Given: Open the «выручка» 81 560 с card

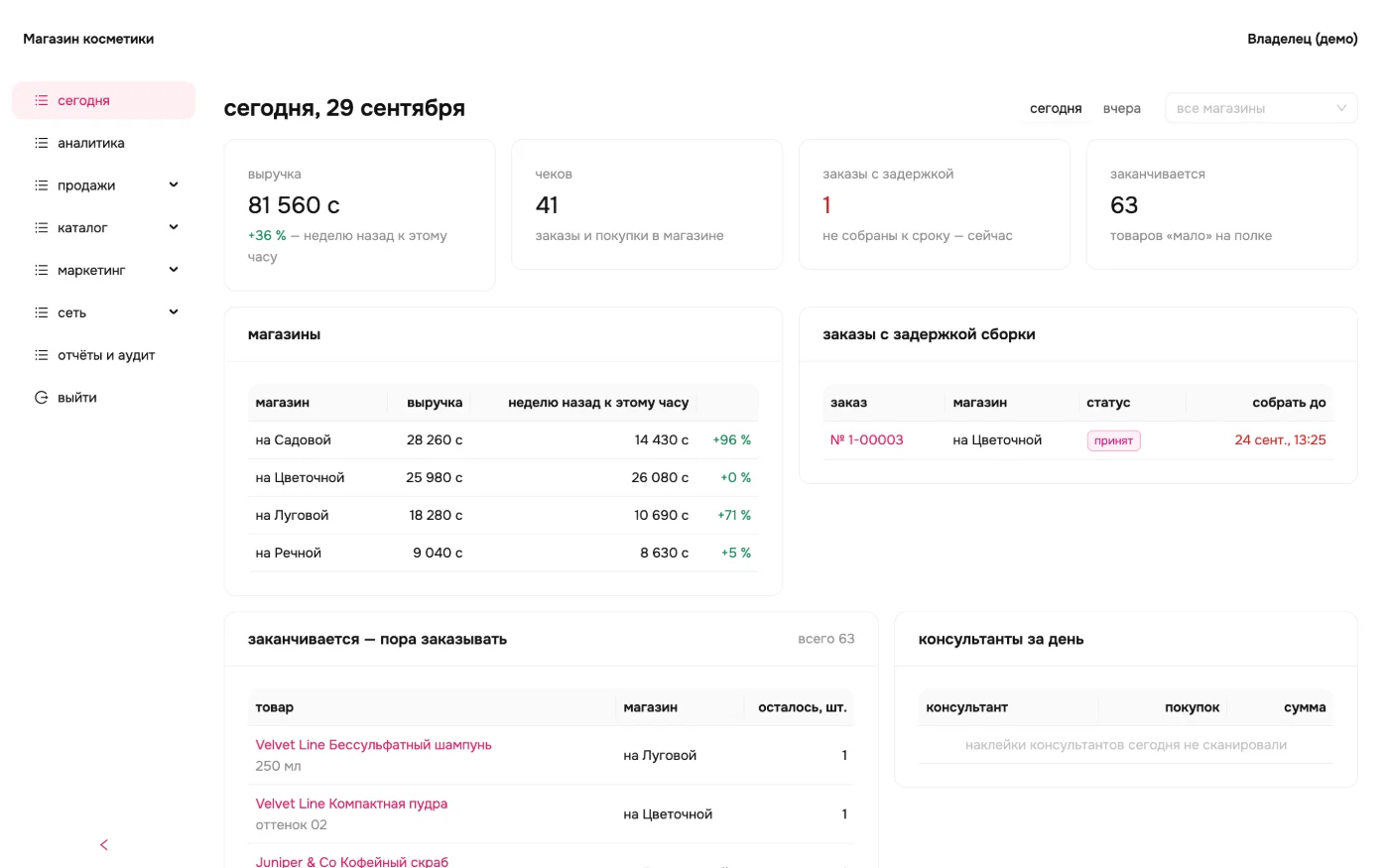Looking at the screenshot, I should [x=360, y=215].
